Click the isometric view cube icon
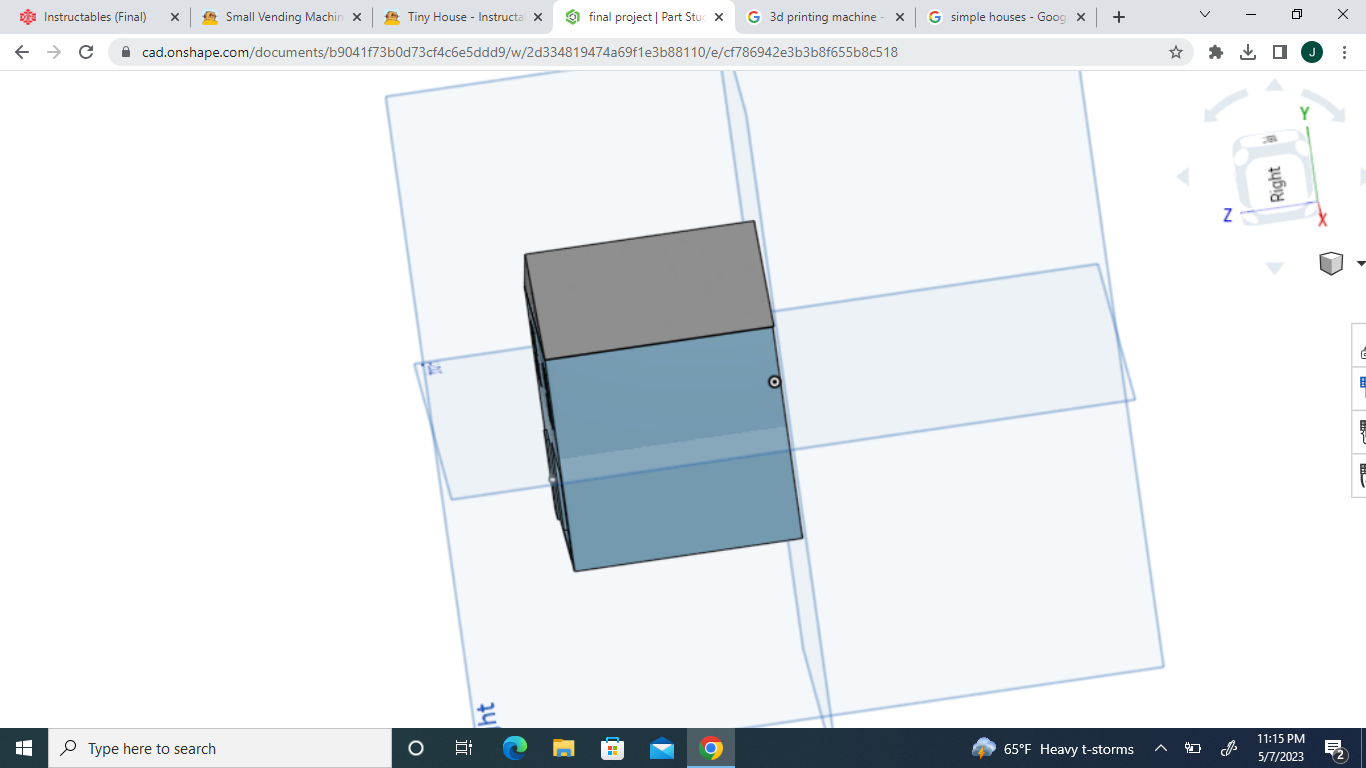Image resolution: width=1366 pixels, height=768 pixels. (1330, 262)
